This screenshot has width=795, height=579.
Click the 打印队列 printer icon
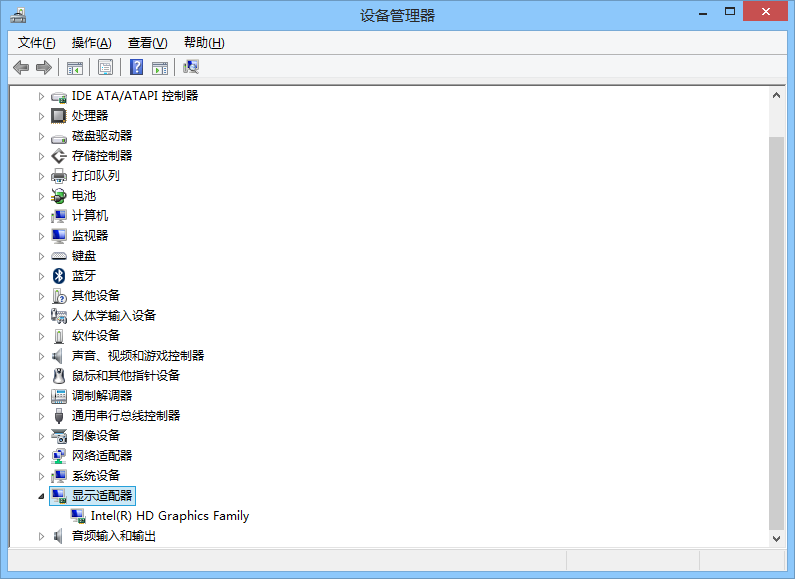click(x=59, y=176)
